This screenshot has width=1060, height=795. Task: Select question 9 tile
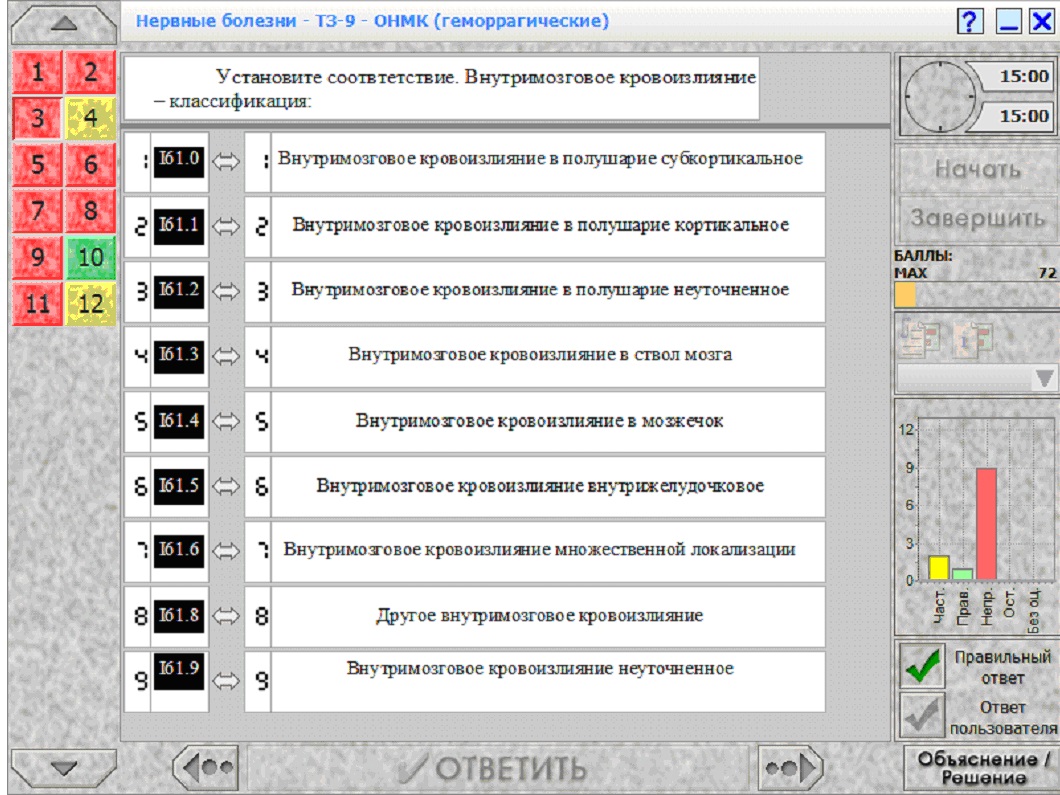[x=38, y=257]
